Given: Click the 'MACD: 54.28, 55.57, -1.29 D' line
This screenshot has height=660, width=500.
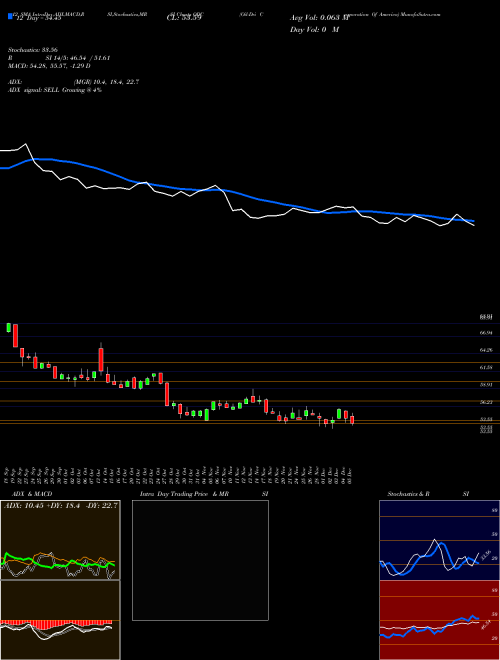Looking at the screenshot, I should pyautogui.click(x=49, y=66).
